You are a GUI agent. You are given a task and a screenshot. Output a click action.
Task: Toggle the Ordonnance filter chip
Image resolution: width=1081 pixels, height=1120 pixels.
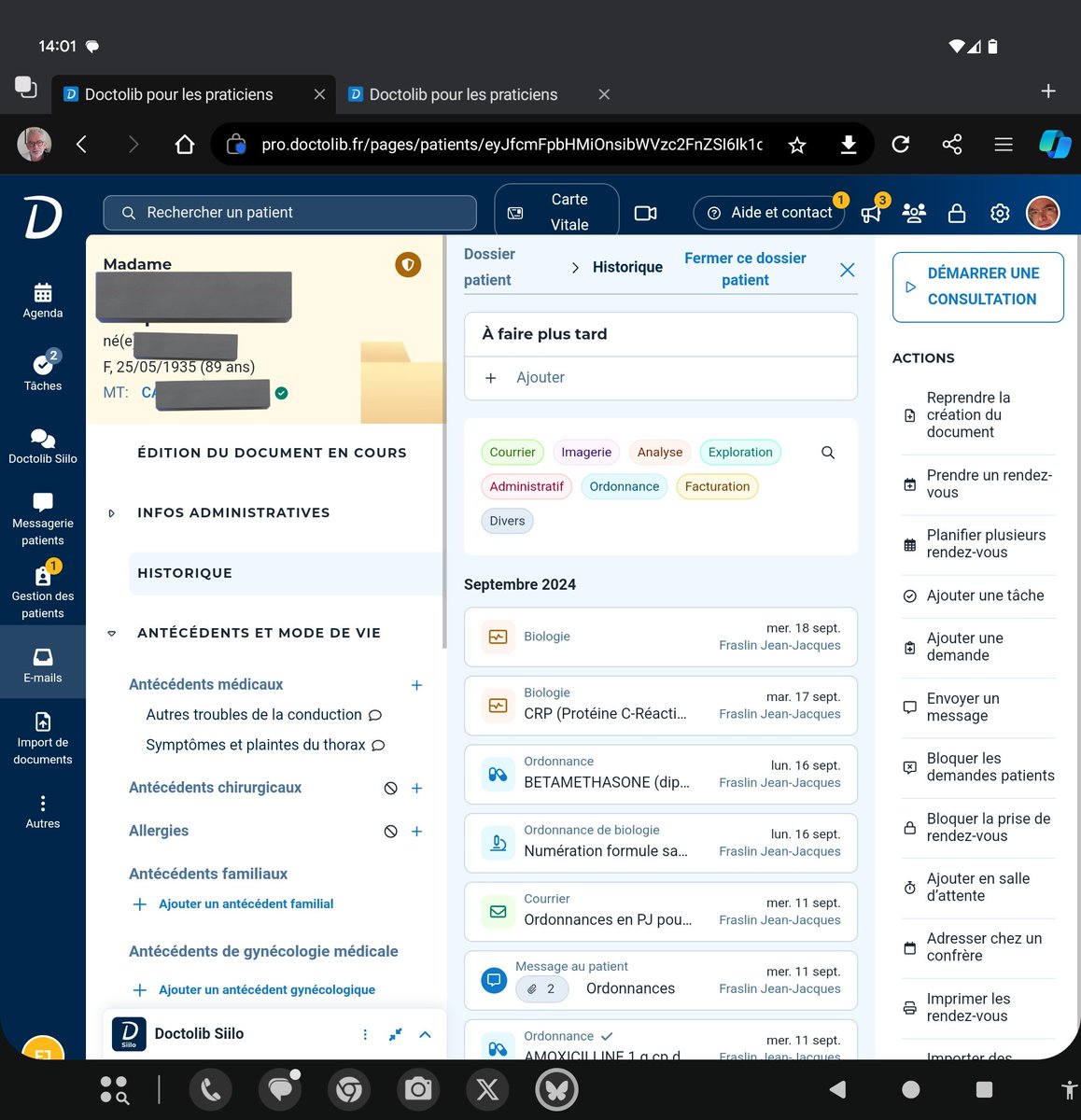click(625, 487)
